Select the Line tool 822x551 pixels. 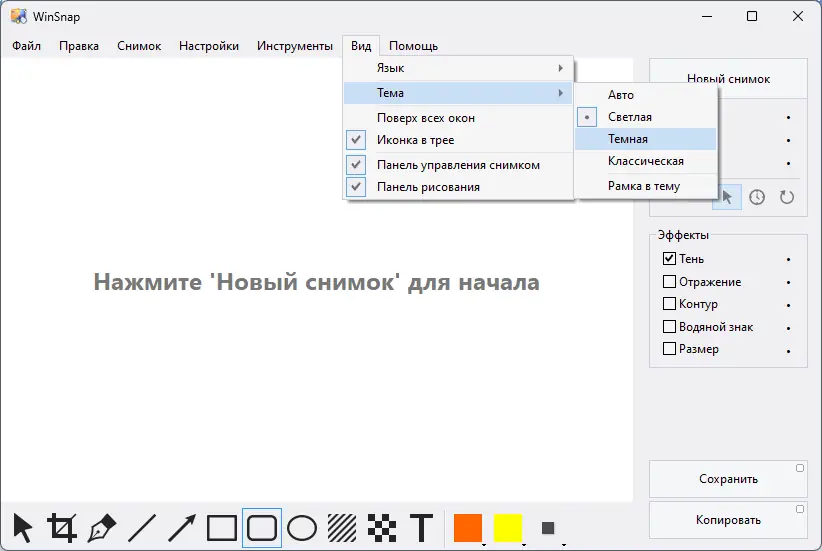click(x=142, y=527)
